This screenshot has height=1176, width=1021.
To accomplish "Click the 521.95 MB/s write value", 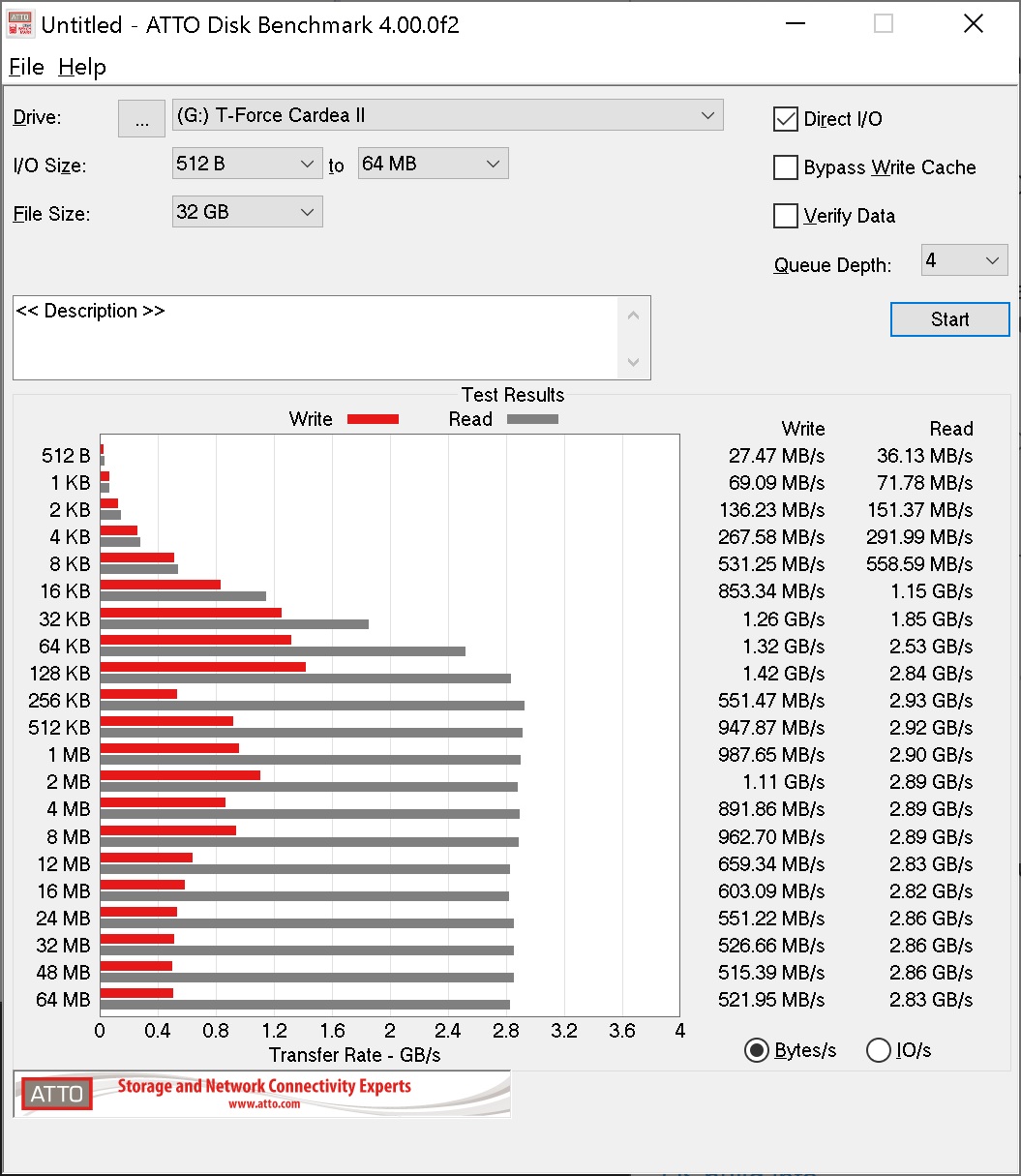I will [771, 1000].
